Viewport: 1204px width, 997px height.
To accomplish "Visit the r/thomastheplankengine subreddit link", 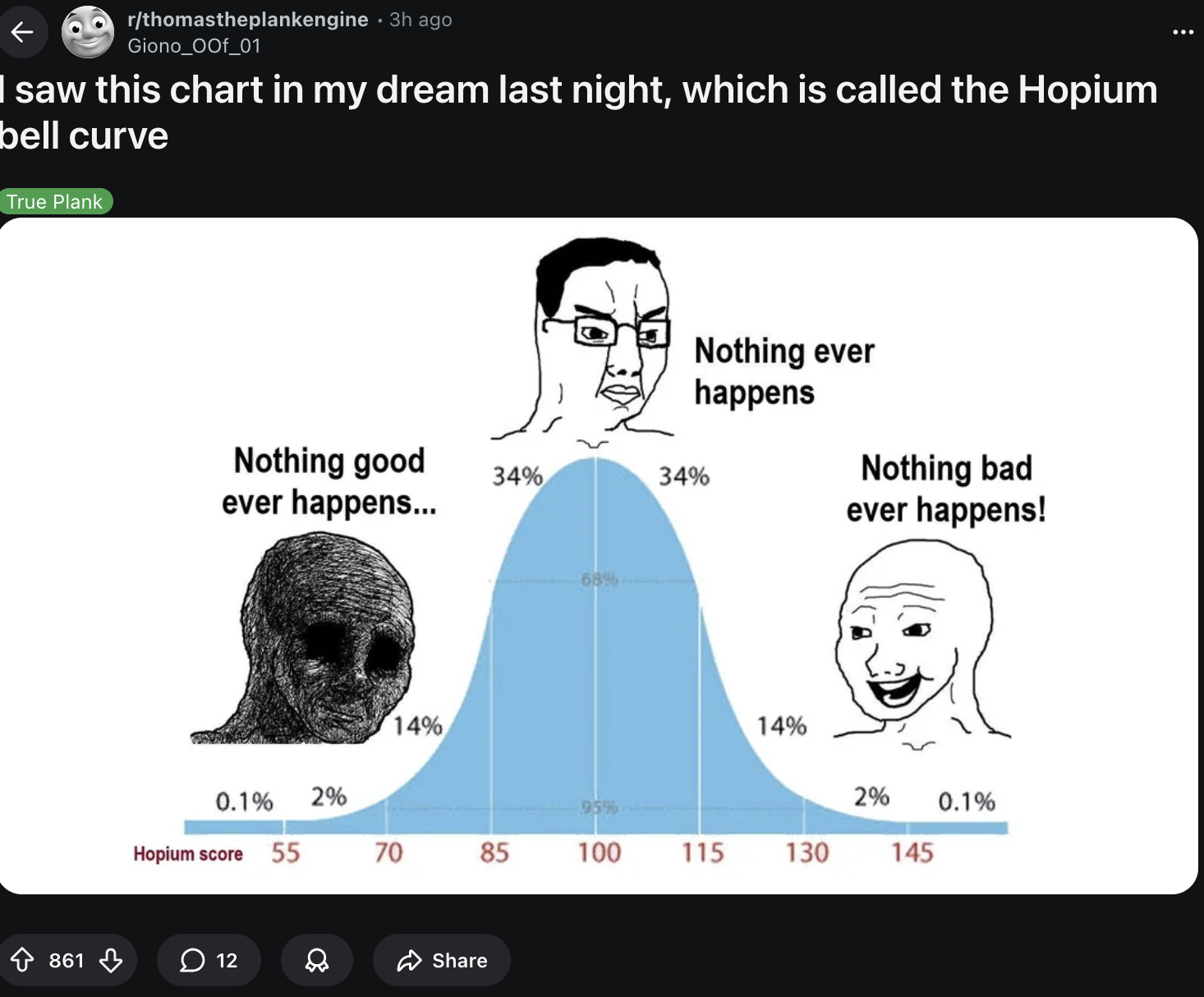I will pos(248,20).
